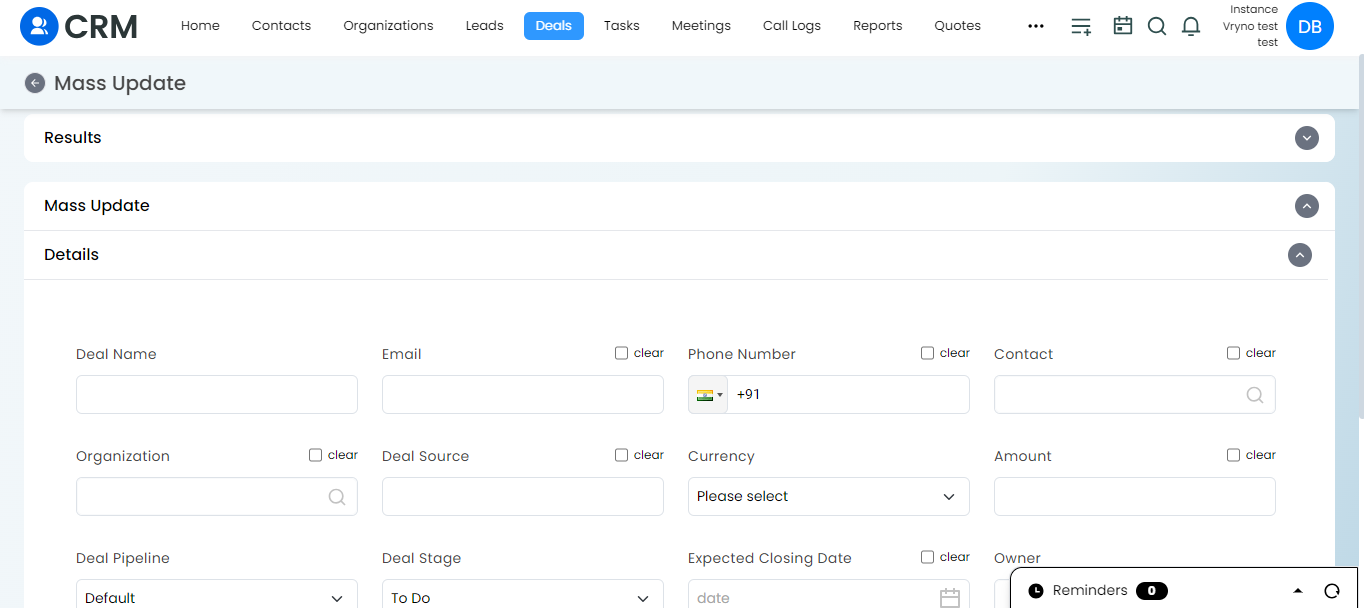Open the quick add list icon
The width and height of the screenshot is (1364, 608).
tap(1081, 26)
